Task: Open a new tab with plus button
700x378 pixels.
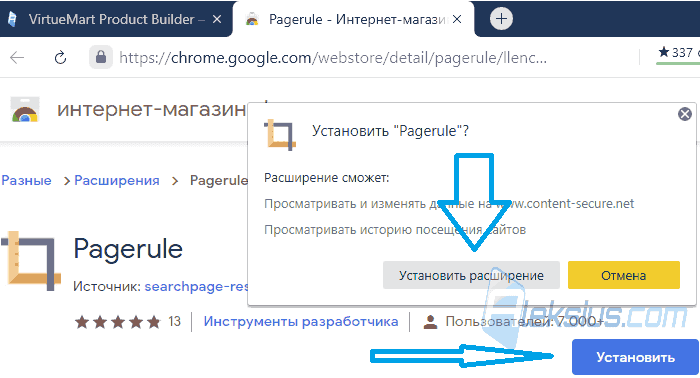Action: tap(501, 19)
